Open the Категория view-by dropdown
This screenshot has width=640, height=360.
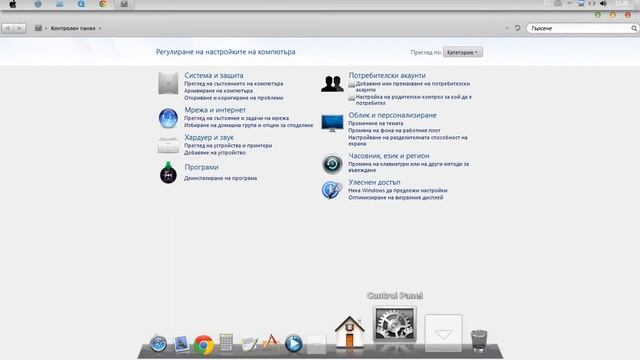463,52
